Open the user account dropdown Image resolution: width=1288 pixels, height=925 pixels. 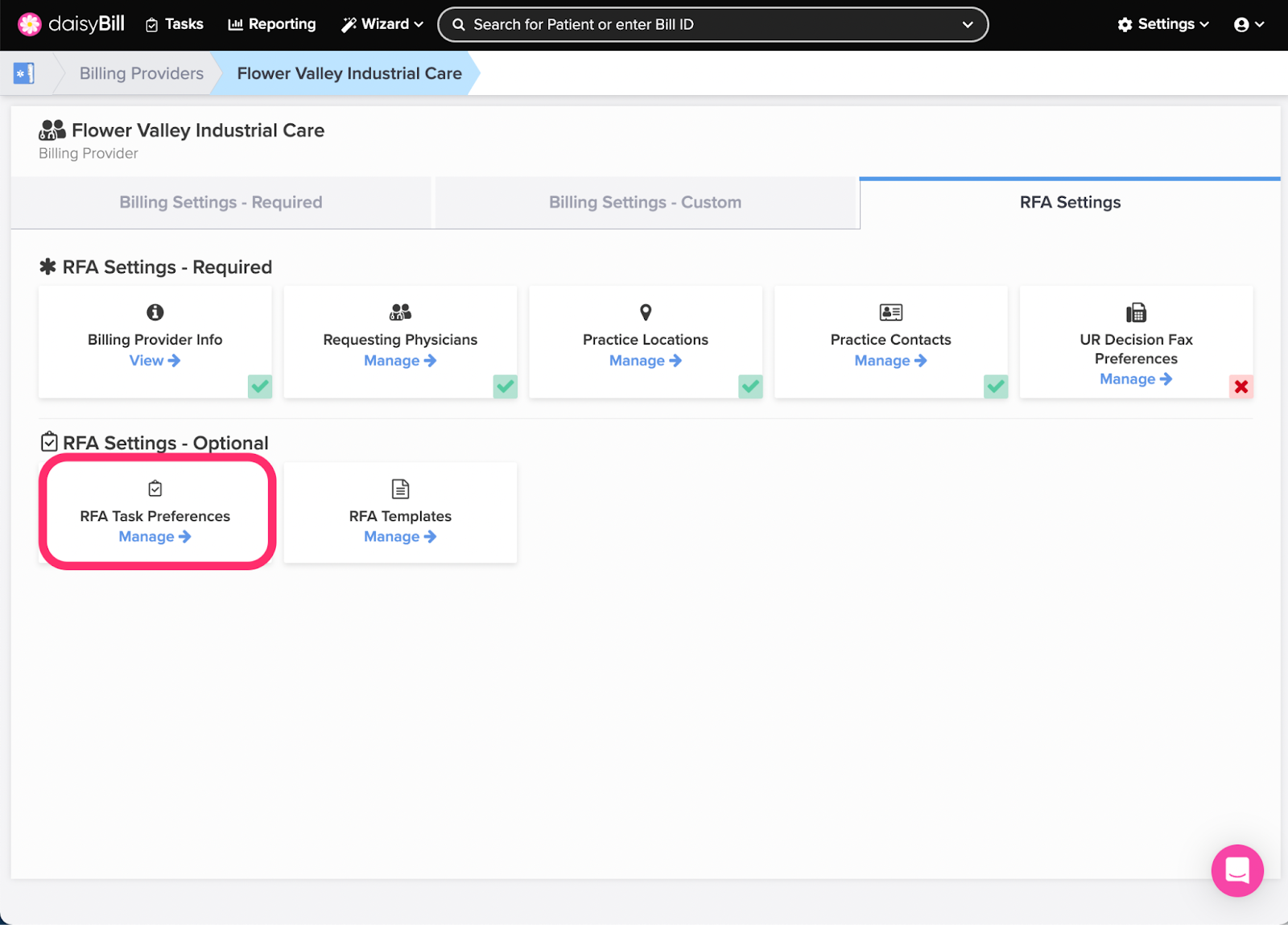pos(1249,25)
